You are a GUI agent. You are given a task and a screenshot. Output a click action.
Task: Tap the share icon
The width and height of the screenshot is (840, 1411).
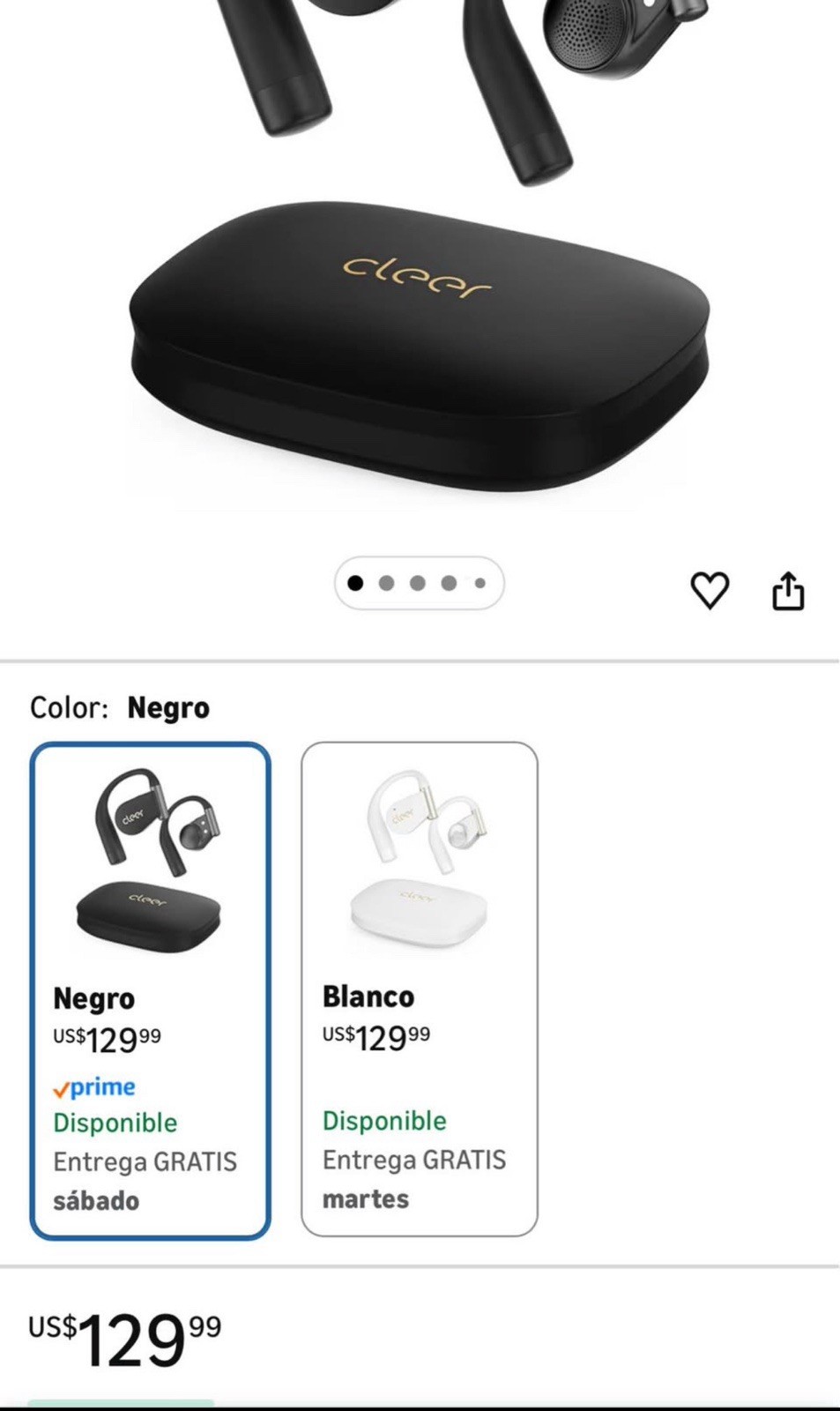tap(788, 590)
